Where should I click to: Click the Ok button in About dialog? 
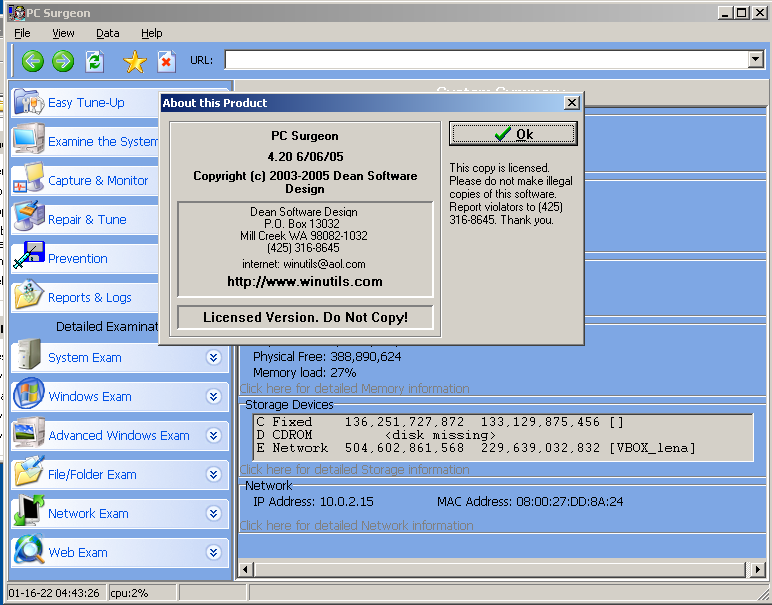(x=513, y=134)
